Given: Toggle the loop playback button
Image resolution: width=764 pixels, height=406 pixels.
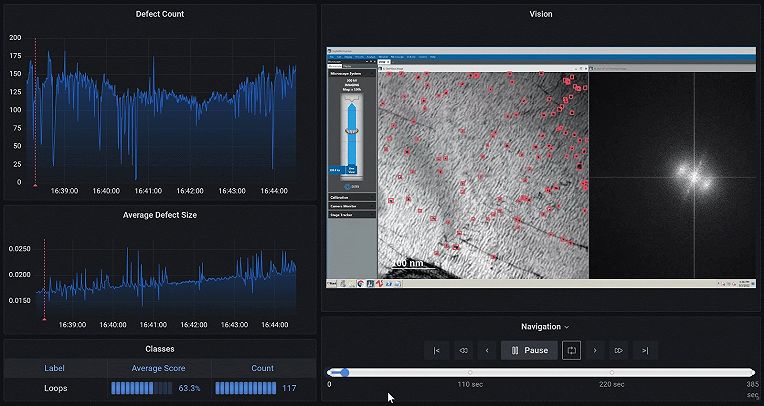Looking at the screenshot, I should 571,350.
